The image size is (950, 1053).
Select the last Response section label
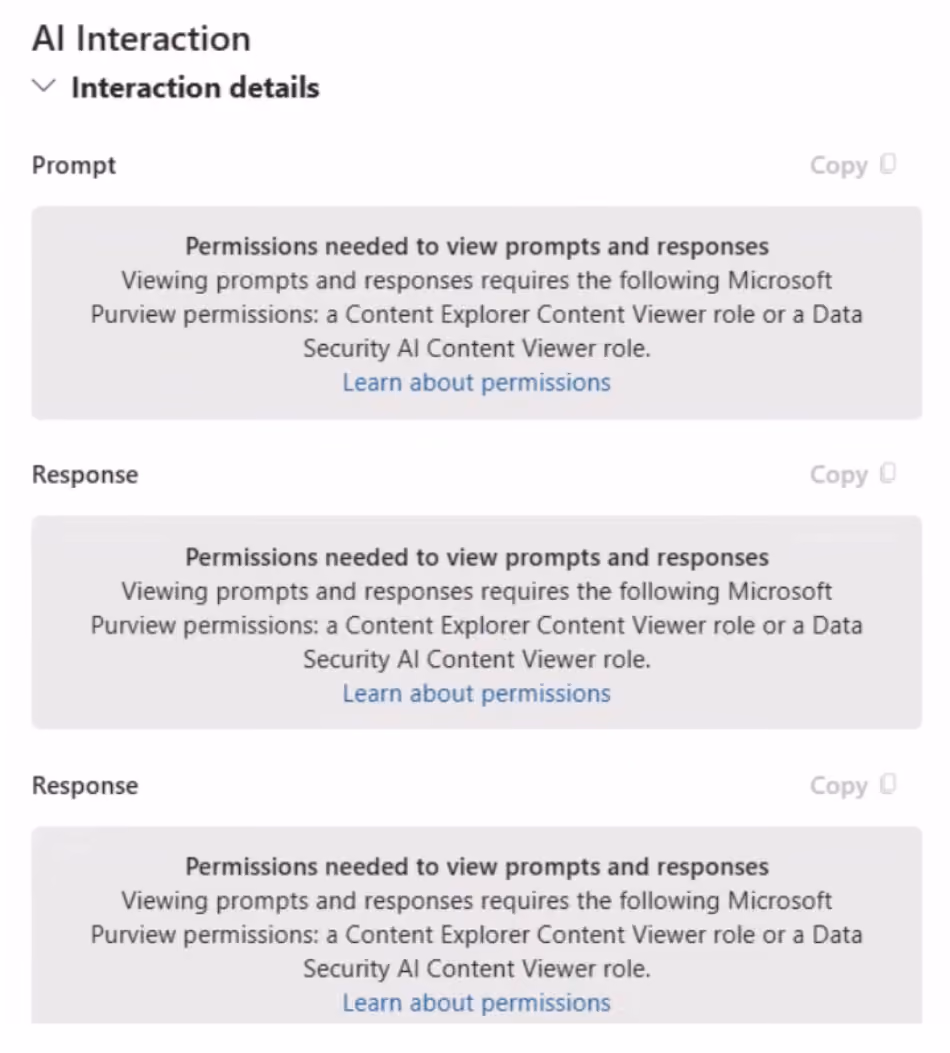[85, 785]
